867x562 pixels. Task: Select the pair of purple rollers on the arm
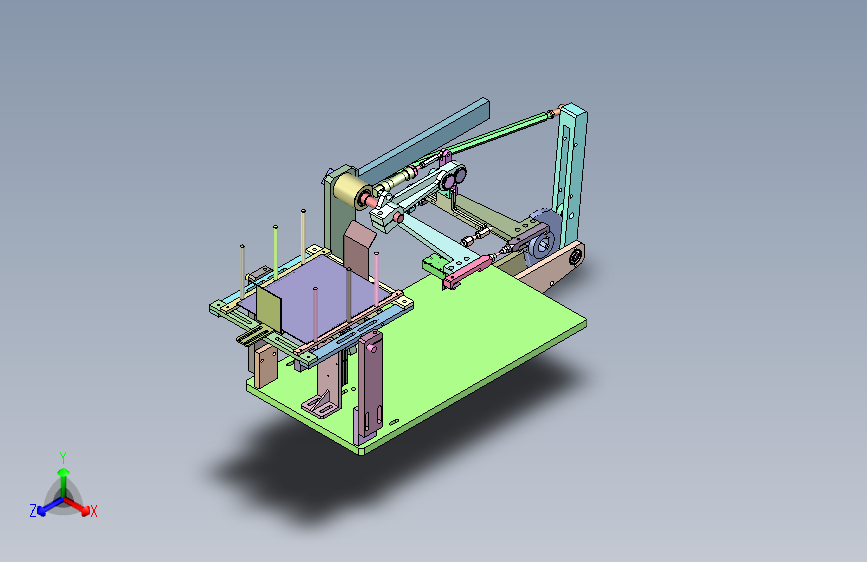coord(453,178)
